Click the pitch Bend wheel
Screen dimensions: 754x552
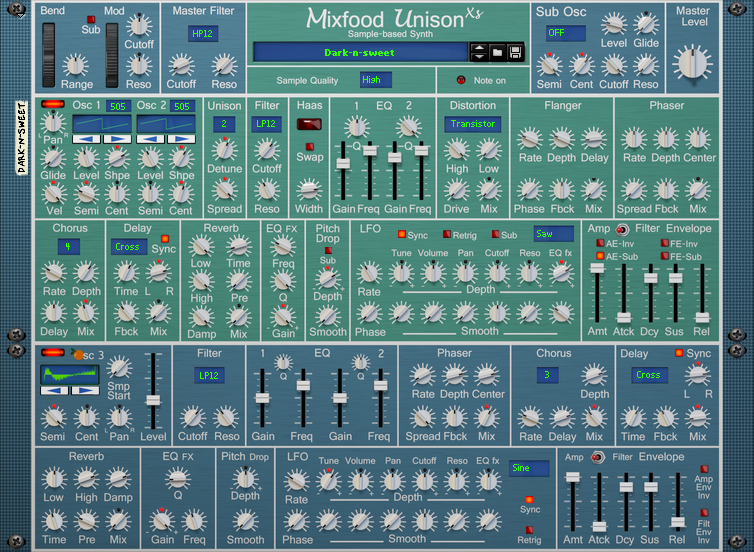point(49,55)
